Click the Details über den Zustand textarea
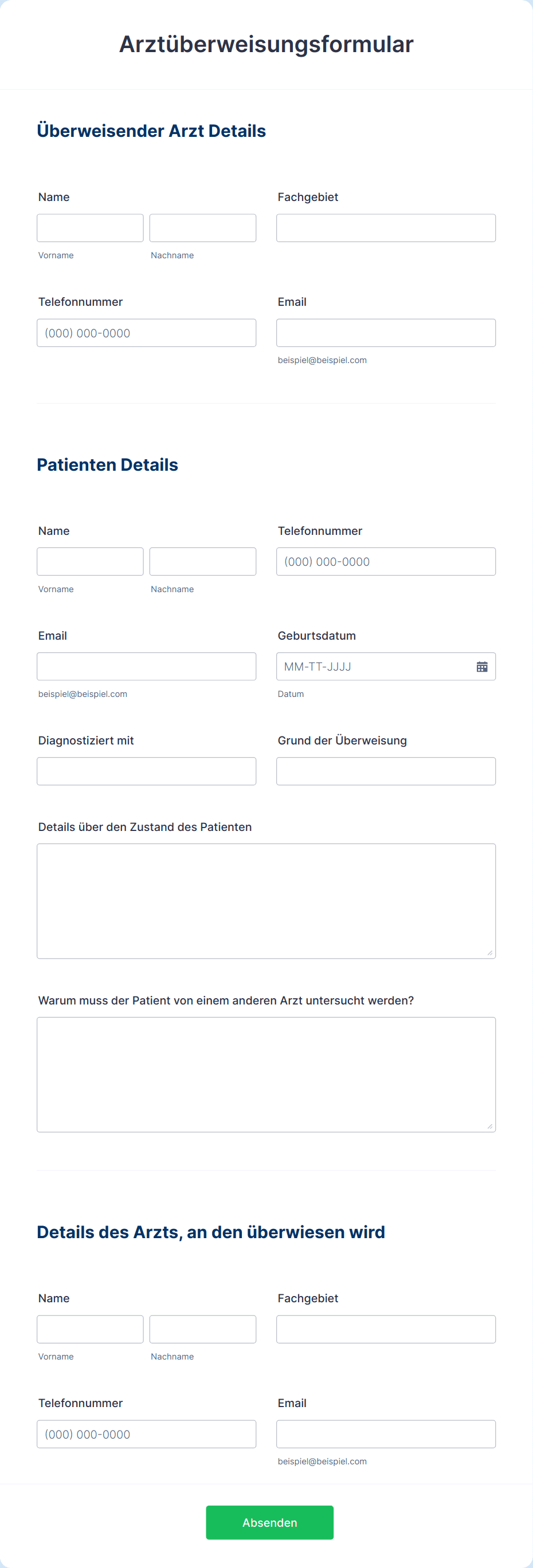 pyautogui.click(x=266, y=901)
